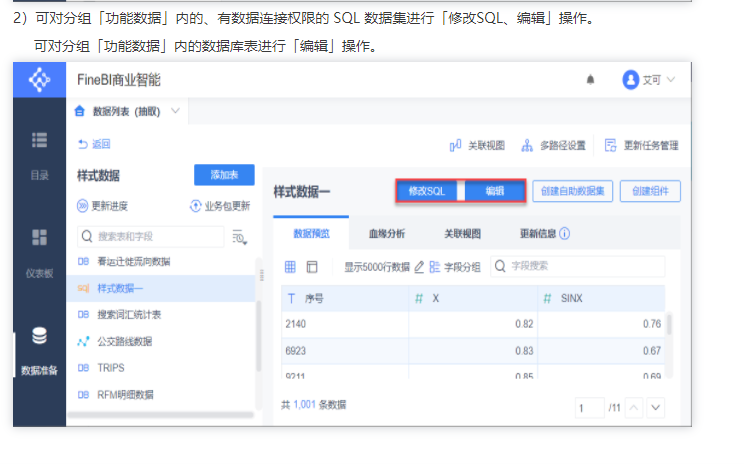Click the 序号 column header
Image resolution: width=744 pixels, height=464 pixels.
(x=345, y=298)
